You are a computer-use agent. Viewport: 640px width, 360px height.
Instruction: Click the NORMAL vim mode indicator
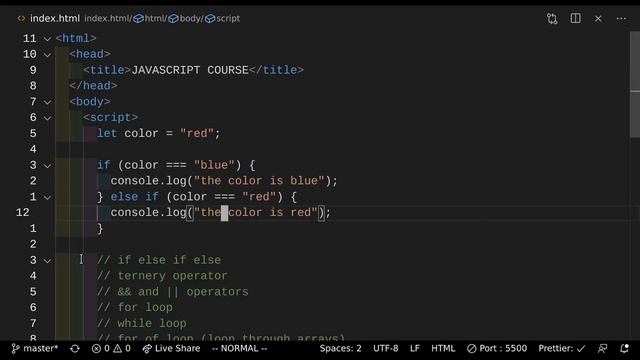240,349
